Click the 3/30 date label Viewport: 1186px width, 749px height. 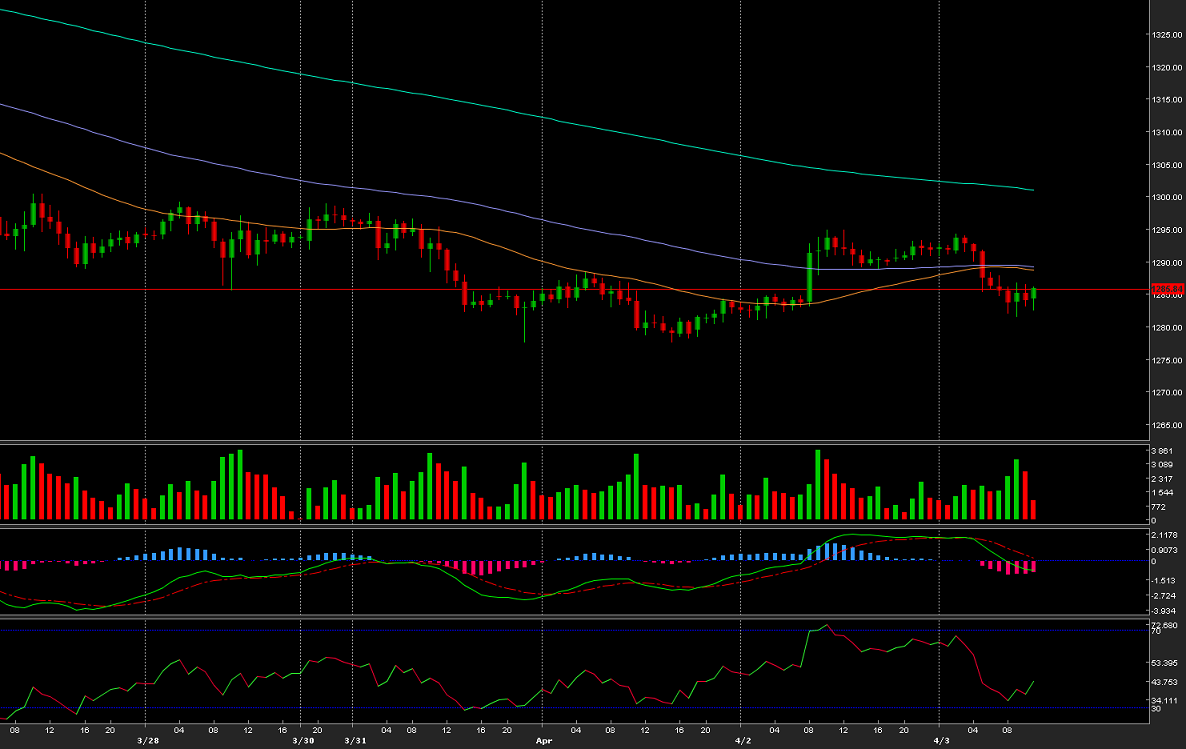click(303, 741)
